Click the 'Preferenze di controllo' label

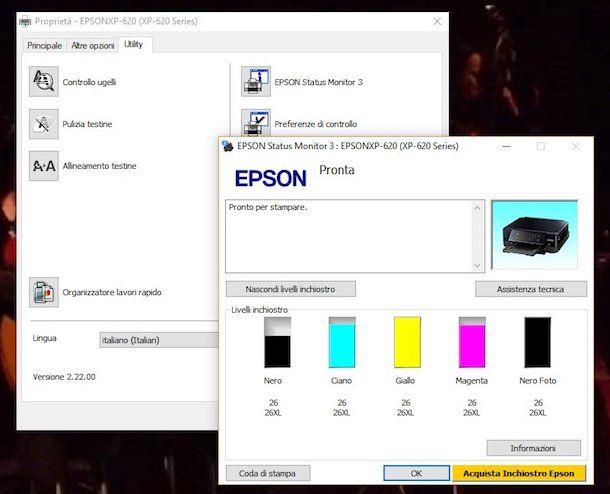(x=316, y=124)
